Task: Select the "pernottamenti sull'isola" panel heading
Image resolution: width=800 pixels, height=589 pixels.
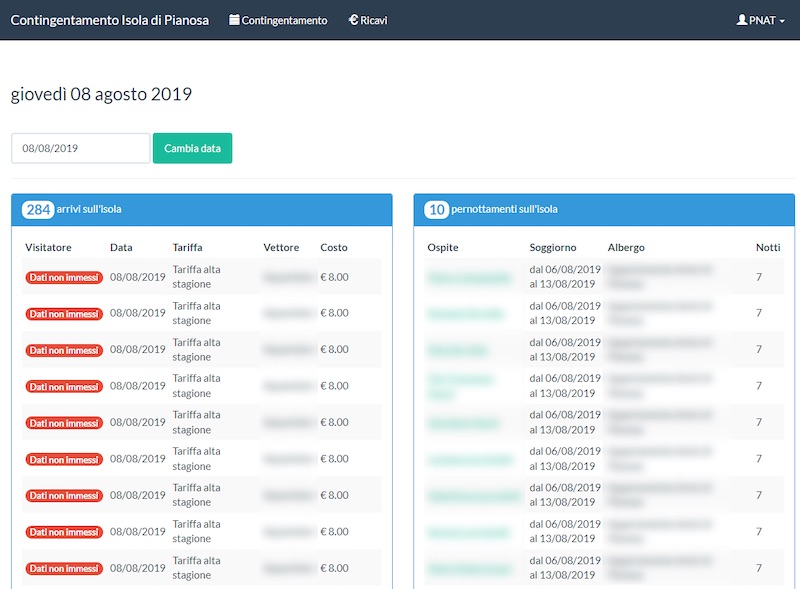Action: tap(505, 210)
